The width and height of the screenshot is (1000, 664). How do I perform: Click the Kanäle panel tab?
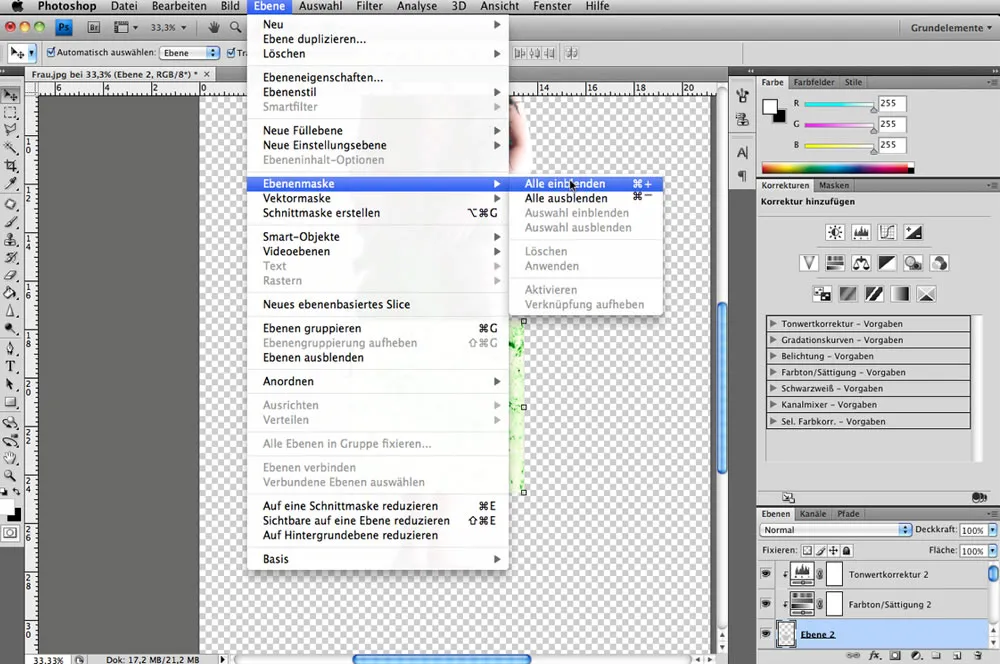tap(811, 513)
